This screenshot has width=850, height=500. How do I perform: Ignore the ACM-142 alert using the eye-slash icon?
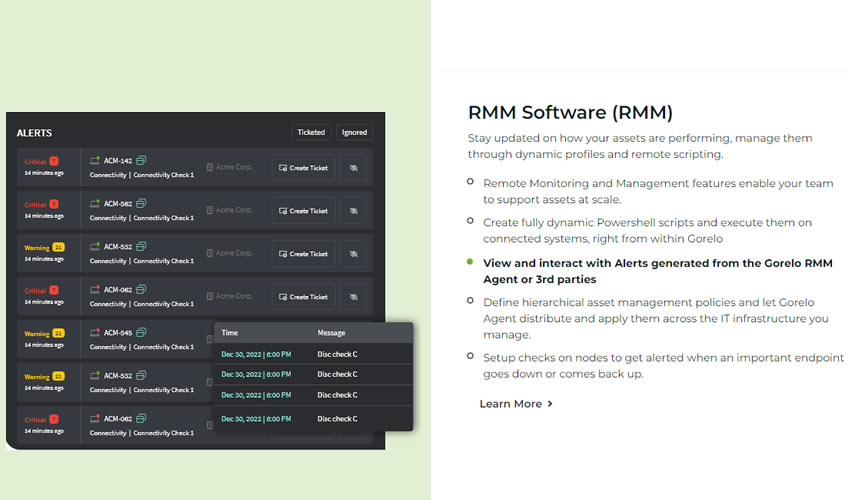point(353,168)
